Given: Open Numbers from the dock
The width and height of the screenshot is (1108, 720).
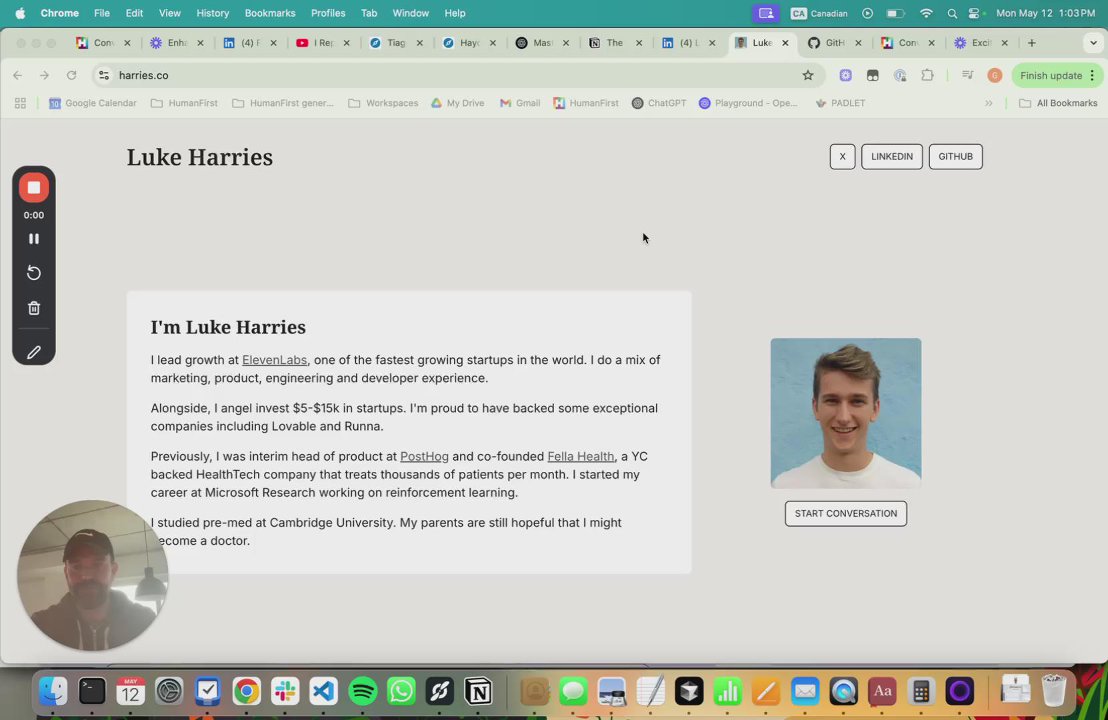Looking at the screenshot, I should [x=727, y=691].
